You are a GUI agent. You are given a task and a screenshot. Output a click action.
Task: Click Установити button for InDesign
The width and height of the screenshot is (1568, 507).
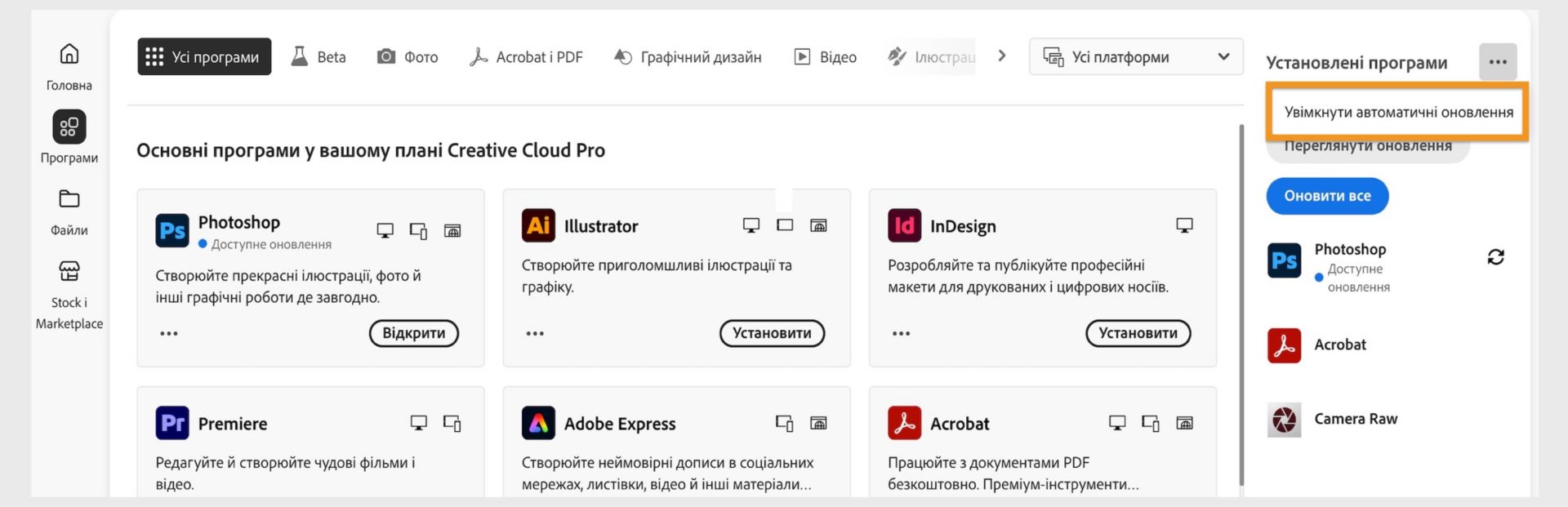[x=1138, y=333]
